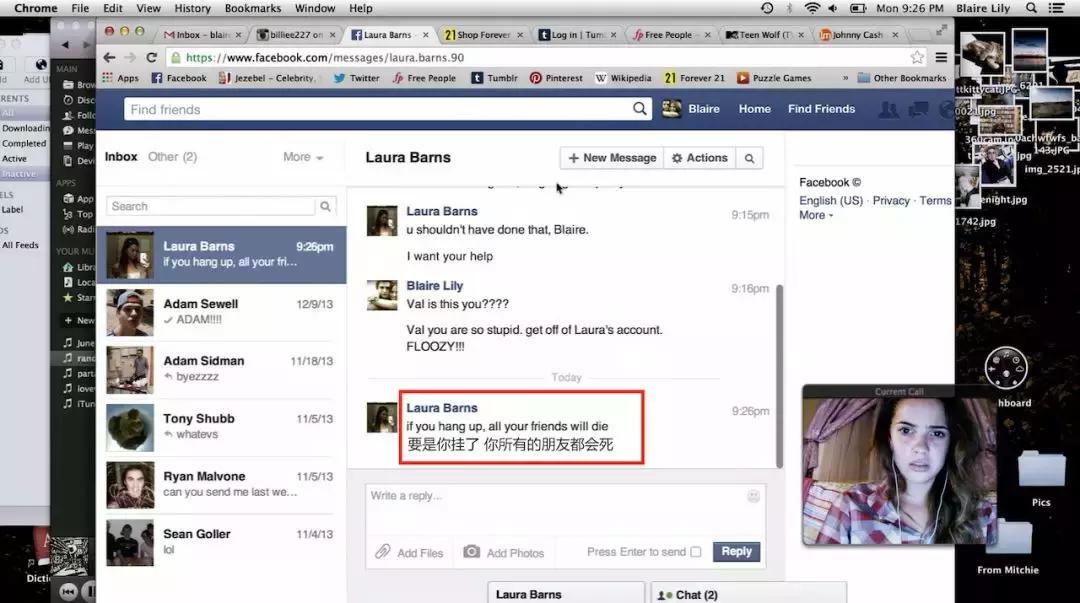Open the Privacy footer link
This screenshot has width=1080, height=603.
(x=891, y=201)
